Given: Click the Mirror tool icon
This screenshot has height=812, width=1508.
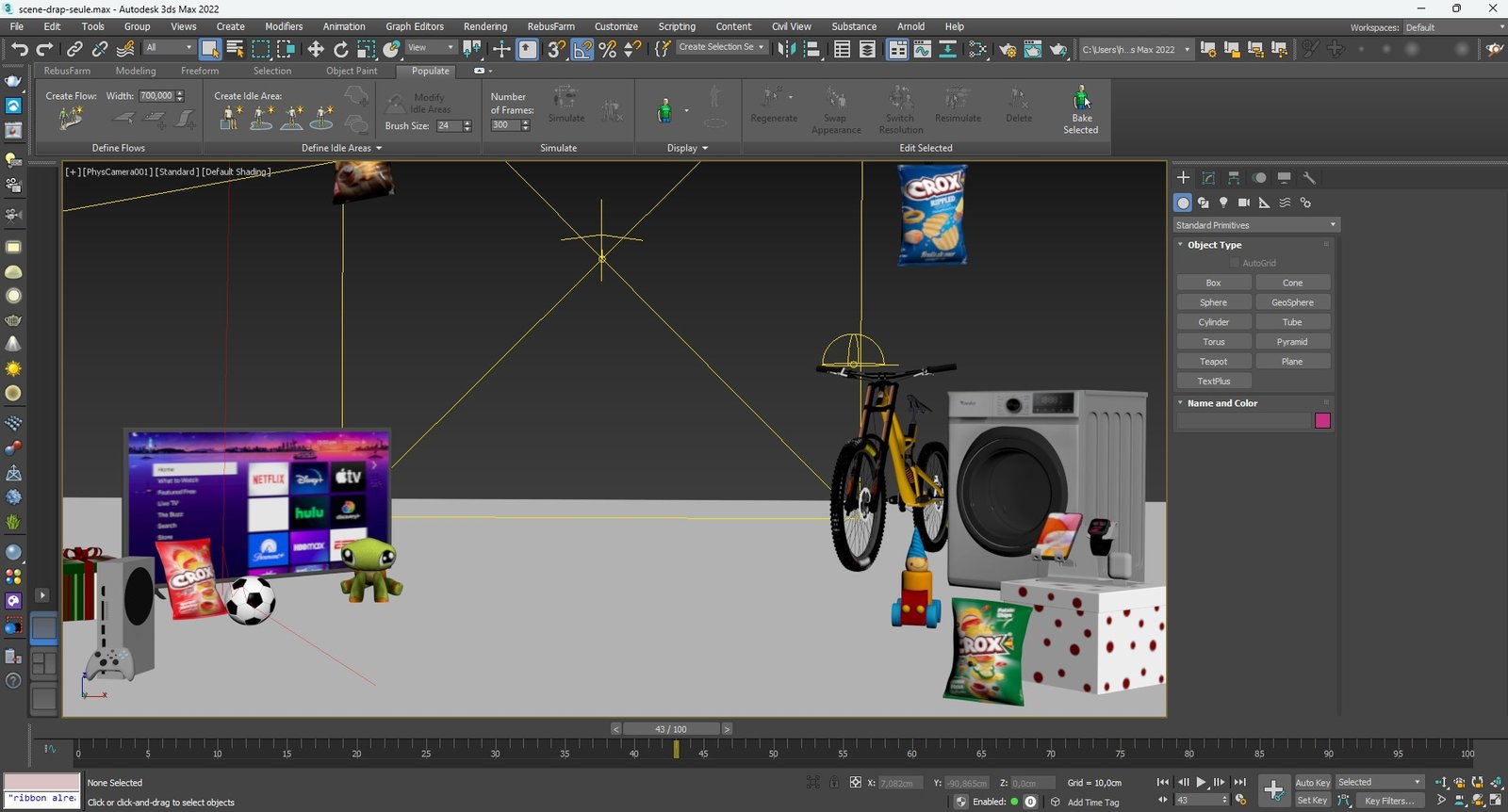Looking at the screenshot, I should click(785, 49).
